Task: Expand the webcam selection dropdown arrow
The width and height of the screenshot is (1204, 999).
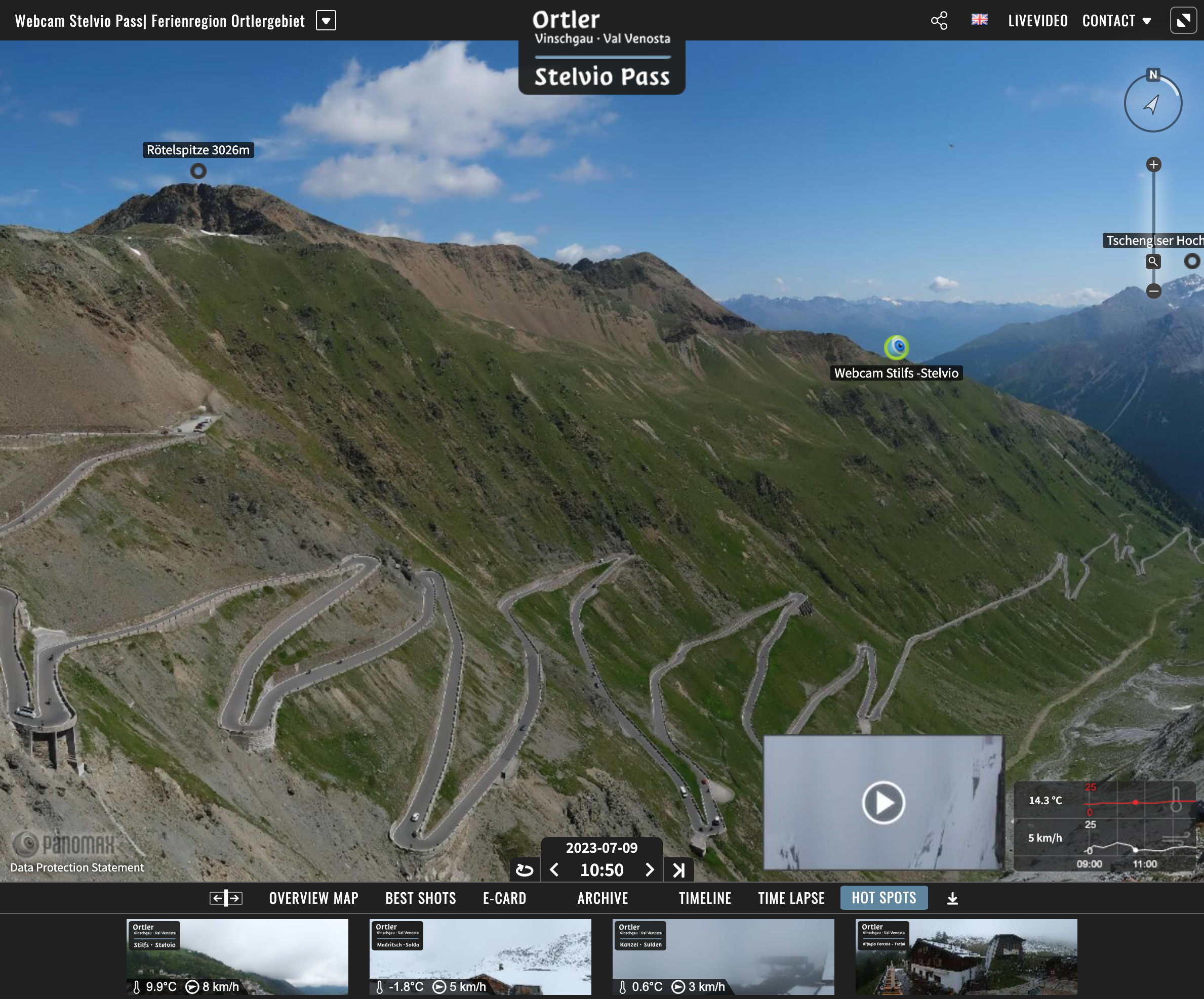Action: (326, 21)
